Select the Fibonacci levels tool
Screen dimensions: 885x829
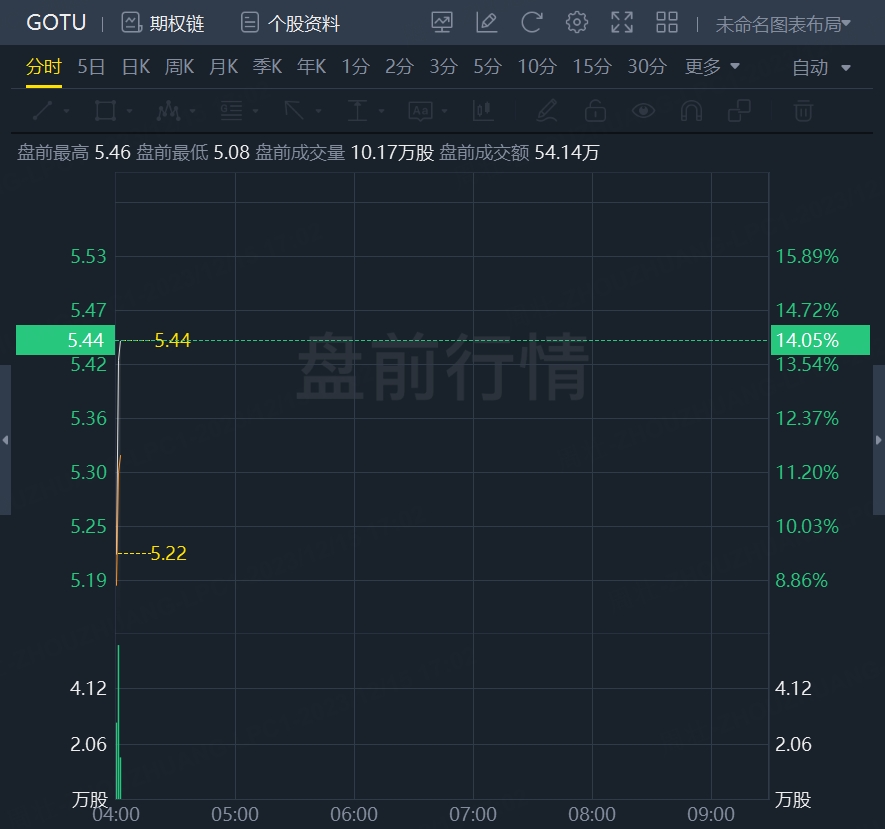click(231, 111)
